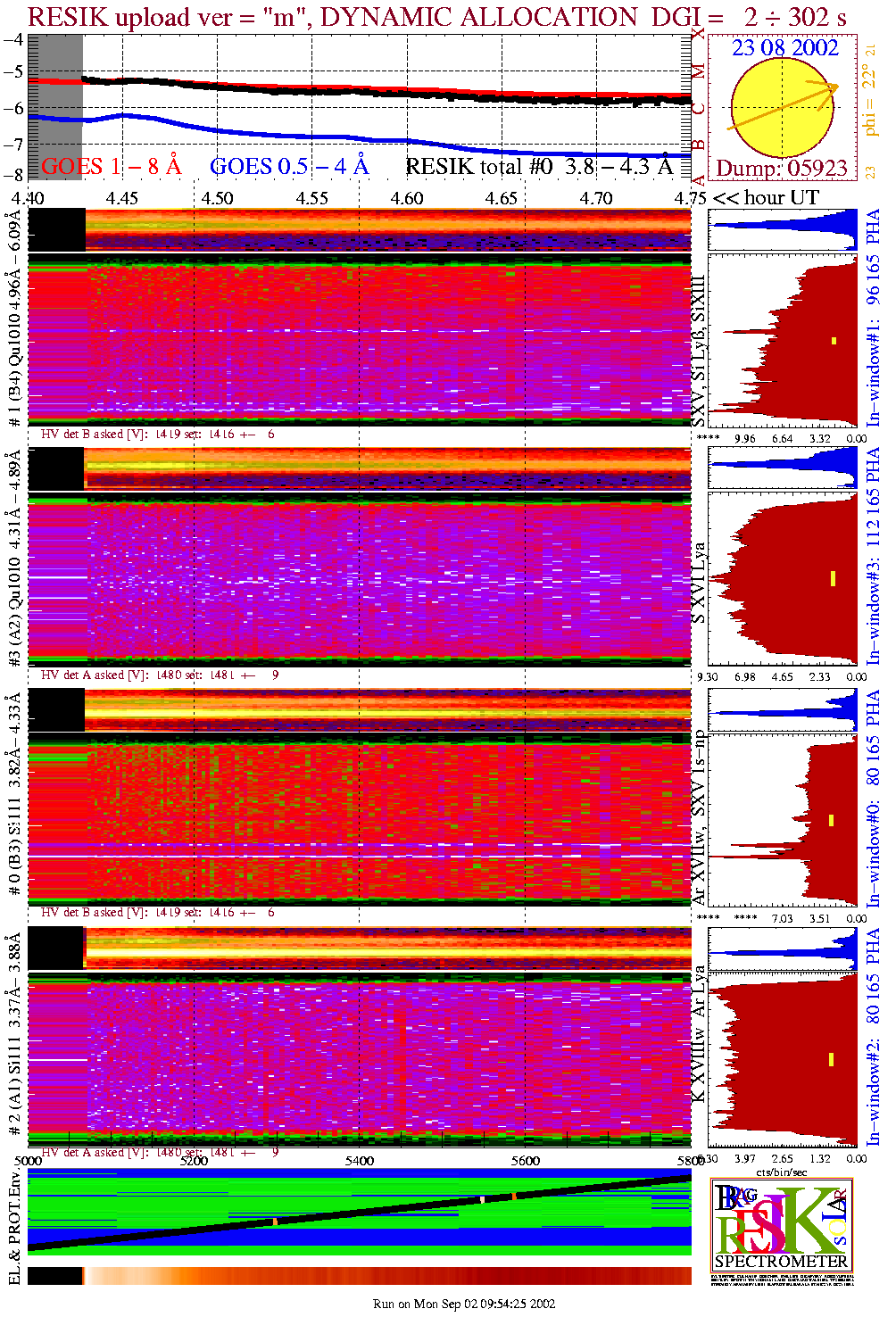Click yellow marker in In-window#2 spectrum
Viewport: 896px width, 1317px height.
pos(831,1059)
